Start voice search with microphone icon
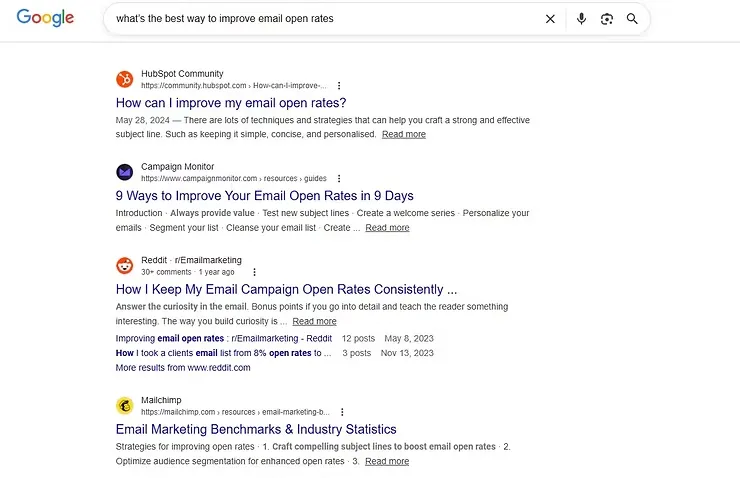Viewport: 740px width, 478px height. coord(581,19)
